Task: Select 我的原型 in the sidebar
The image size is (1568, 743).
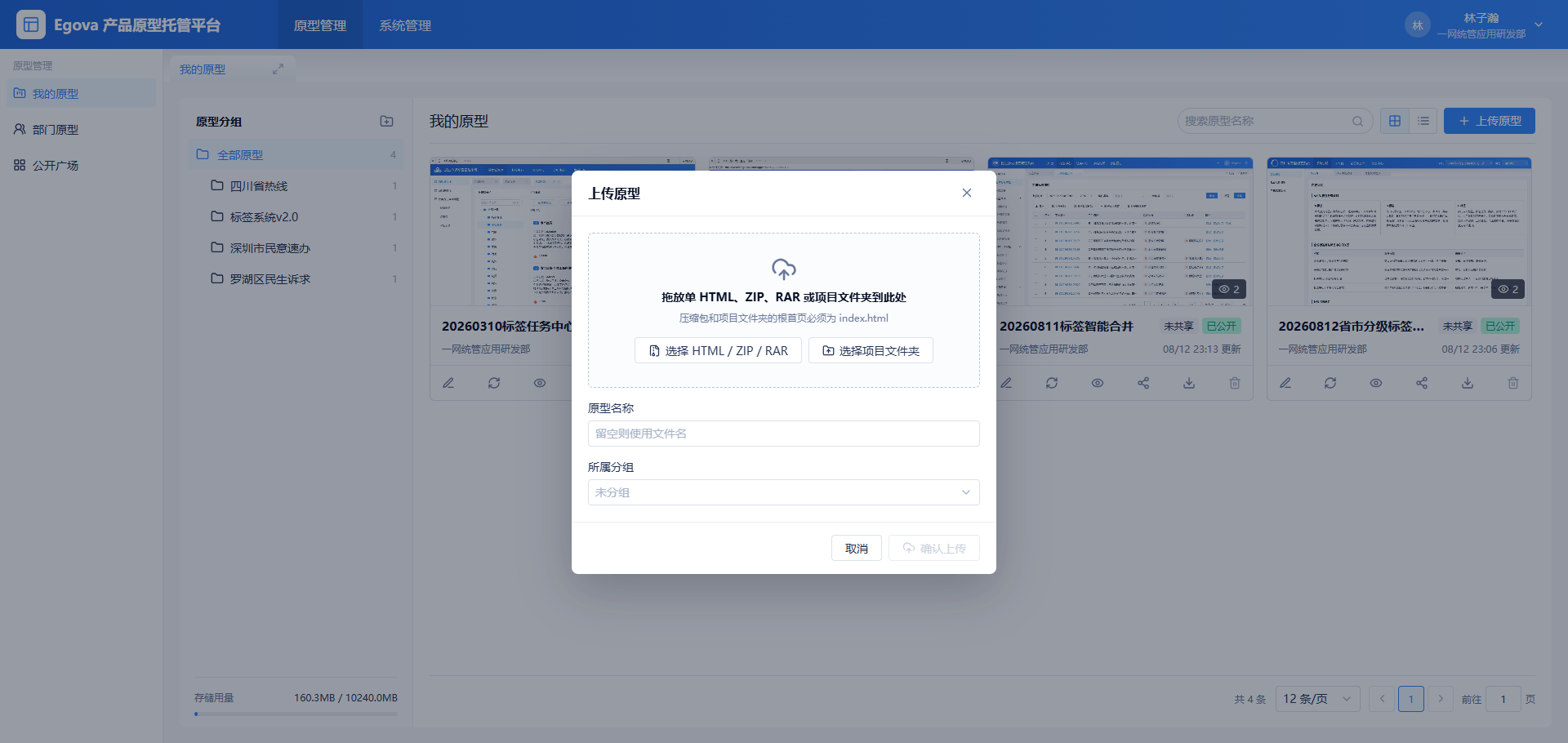Action: (81, 93)
